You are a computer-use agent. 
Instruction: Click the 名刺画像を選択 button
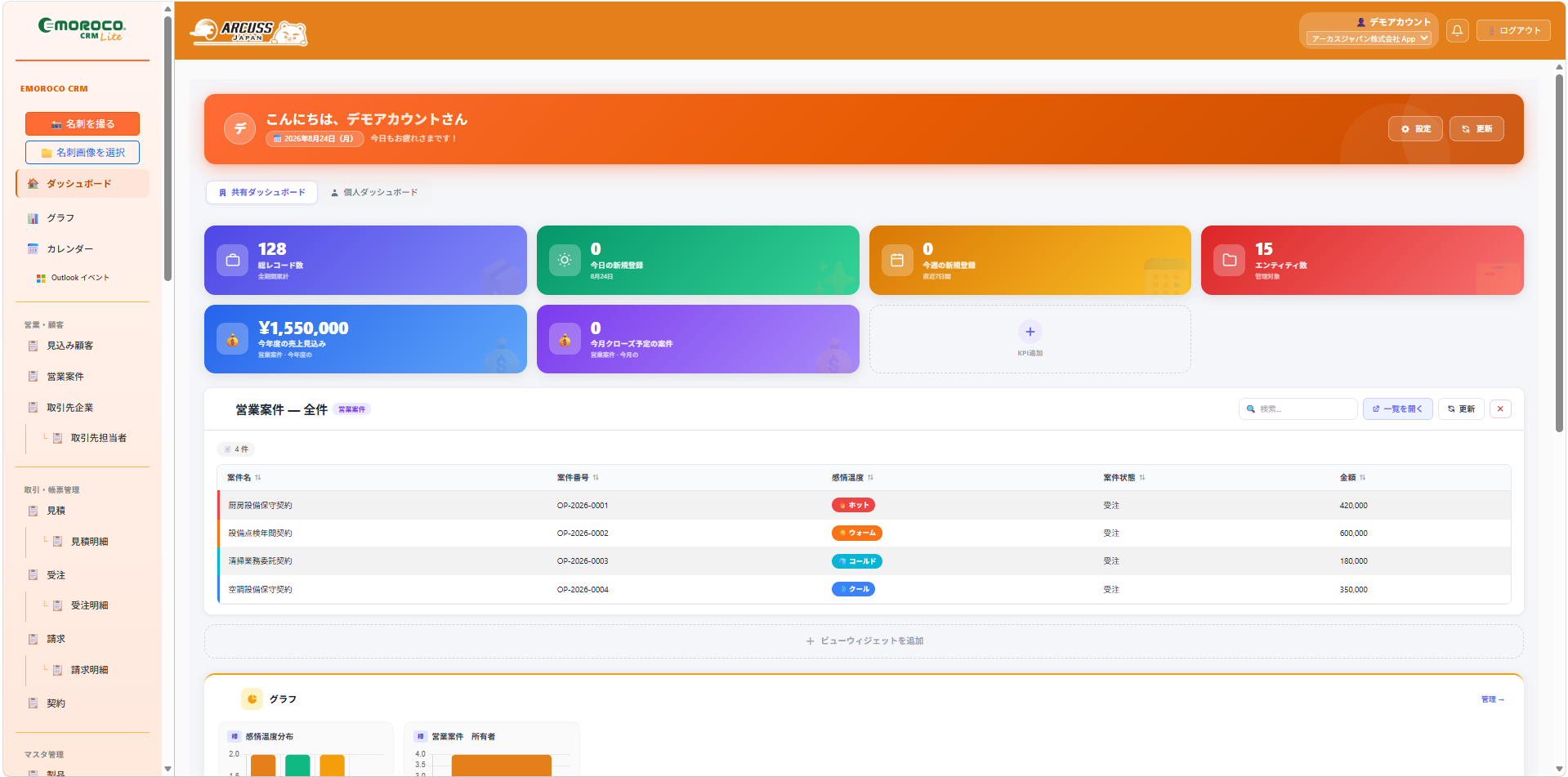(83, 153)
